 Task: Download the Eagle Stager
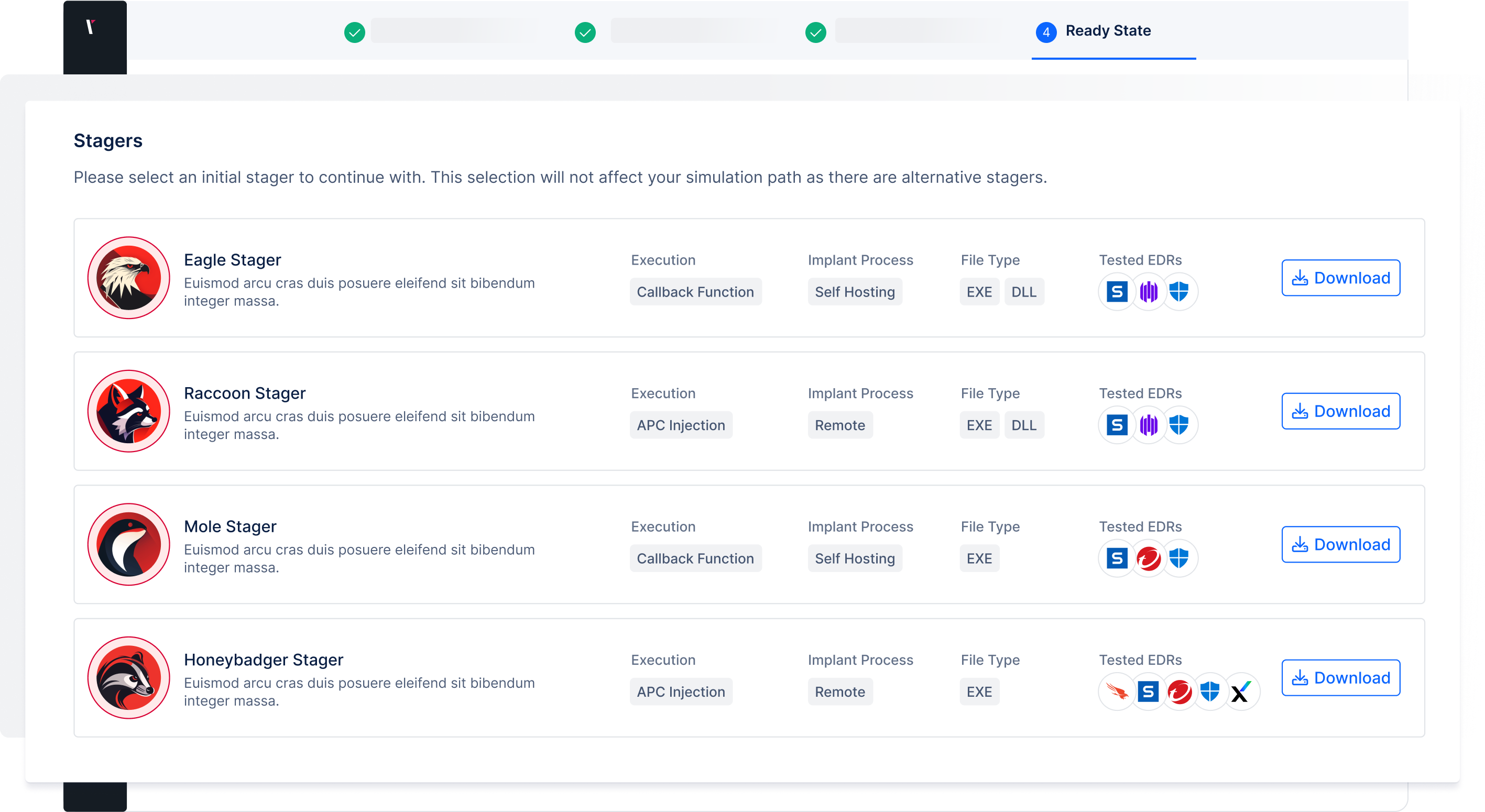[x=1340, y=277]
